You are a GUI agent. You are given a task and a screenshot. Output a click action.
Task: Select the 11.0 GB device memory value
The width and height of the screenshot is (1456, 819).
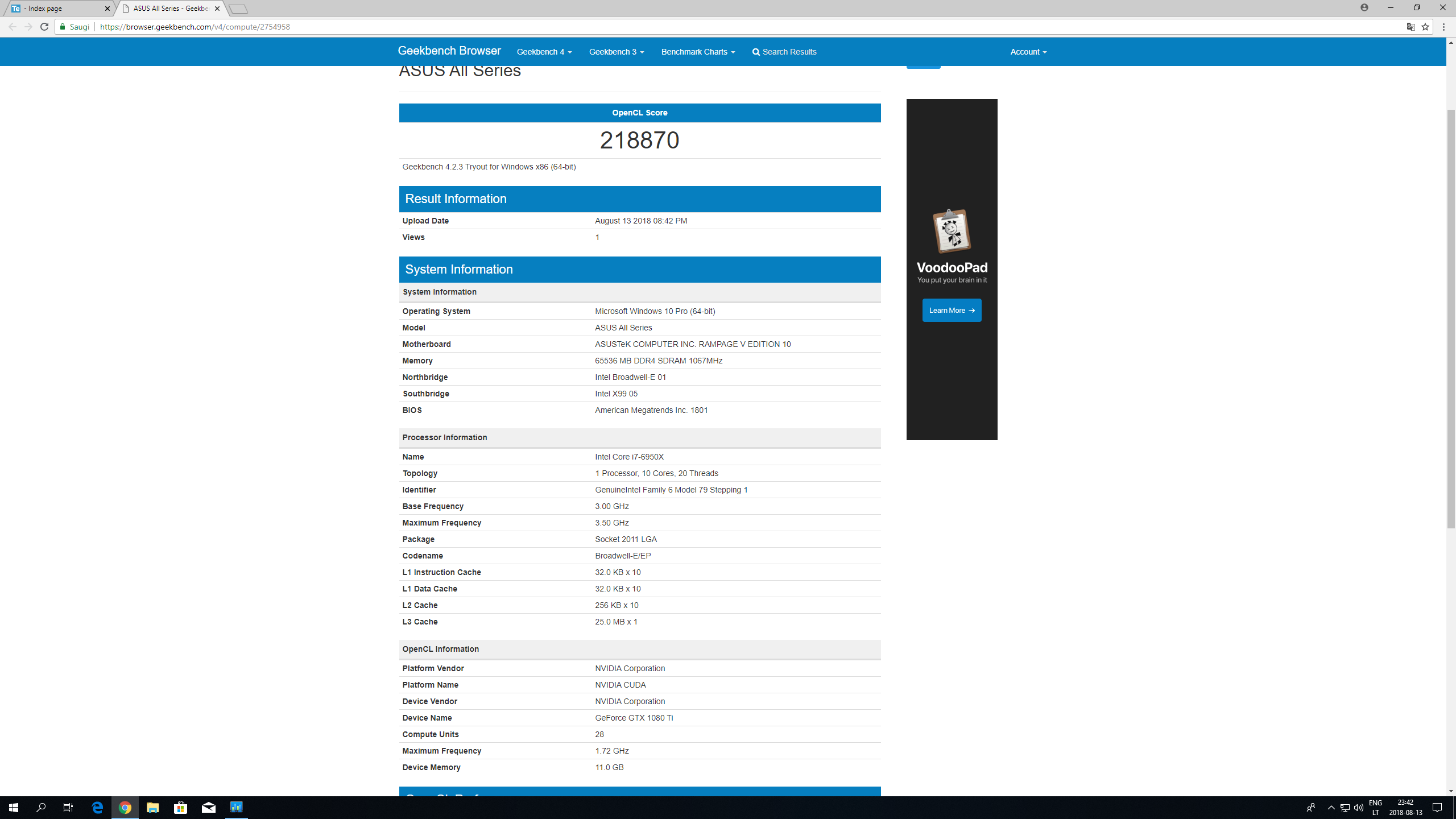coord(609,767)
